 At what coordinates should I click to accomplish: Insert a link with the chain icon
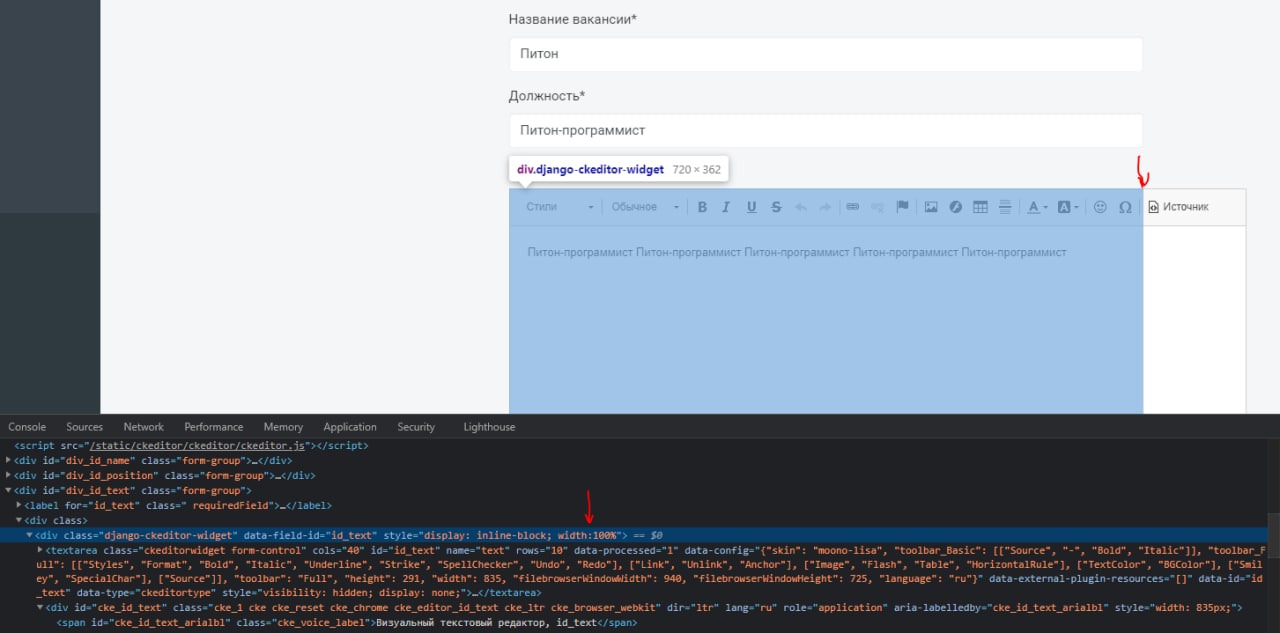(853, 207)
